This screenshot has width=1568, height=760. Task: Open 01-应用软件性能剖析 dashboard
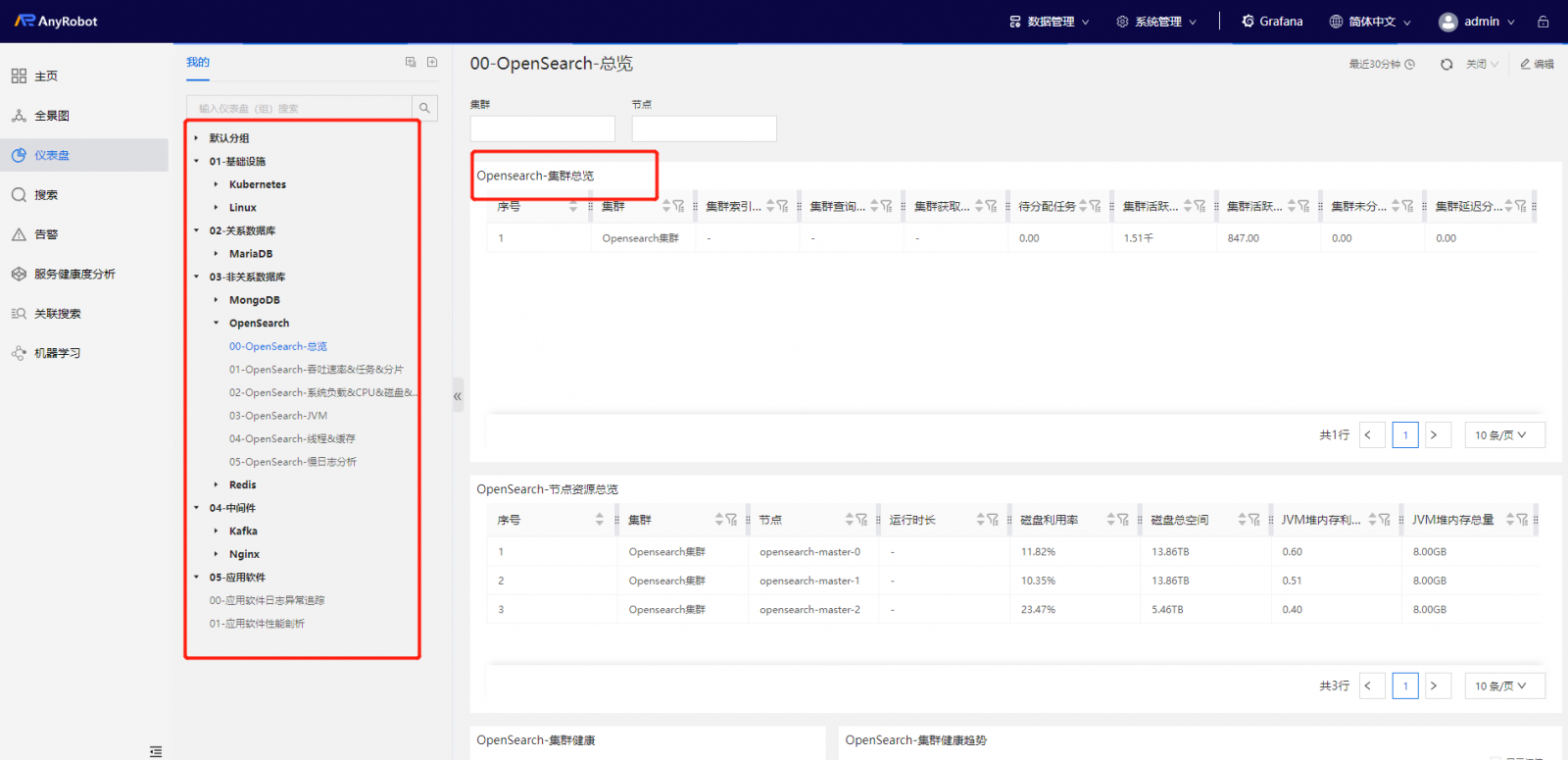tap(257, 624)
